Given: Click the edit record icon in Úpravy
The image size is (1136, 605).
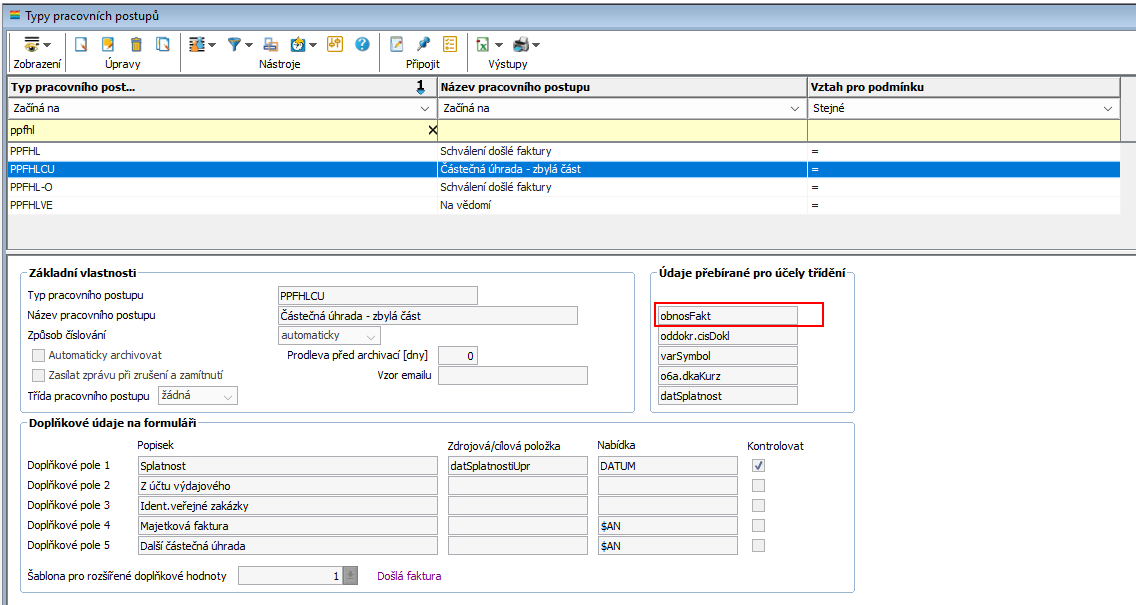Looking at the screenshot, I should click(x=108, y=44).
